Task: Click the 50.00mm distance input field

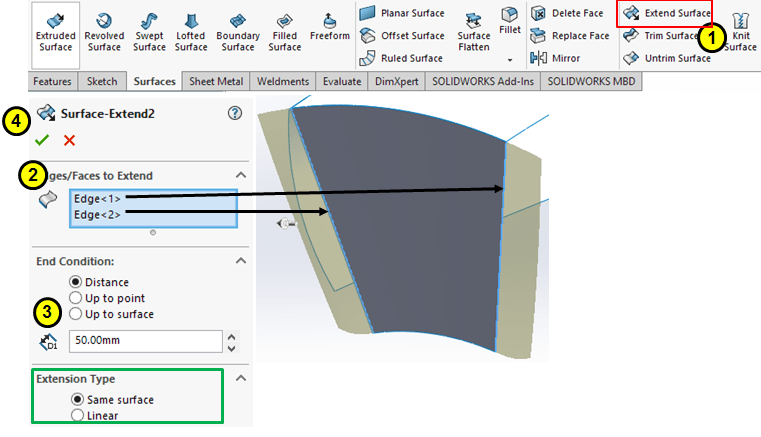Action: click(145, 341)
